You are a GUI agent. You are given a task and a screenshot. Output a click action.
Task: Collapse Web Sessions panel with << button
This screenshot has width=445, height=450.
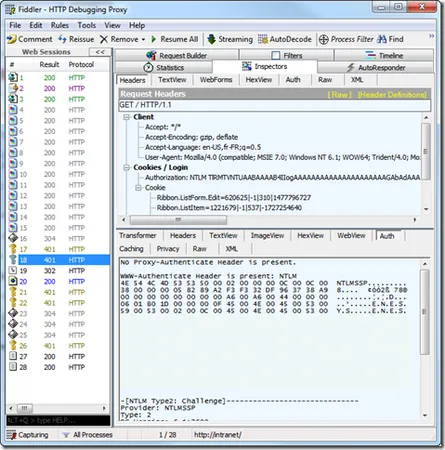(100, 52)
